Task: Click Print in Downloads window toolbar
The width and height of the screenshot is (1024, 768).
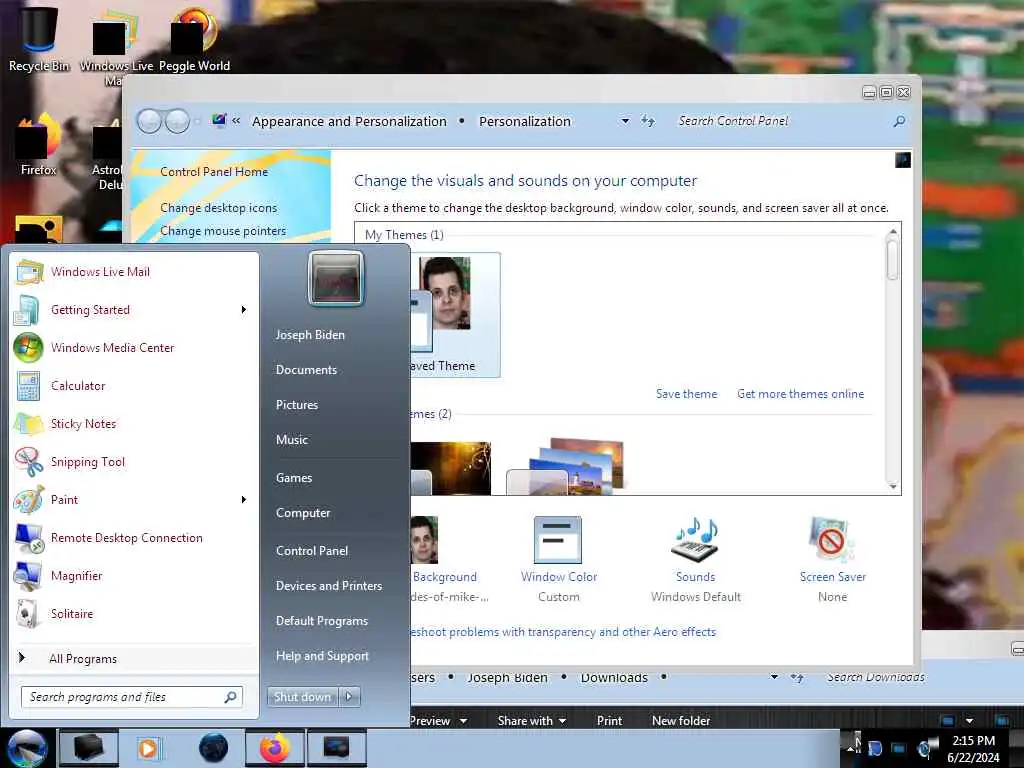Action: [x=609, y=720]
